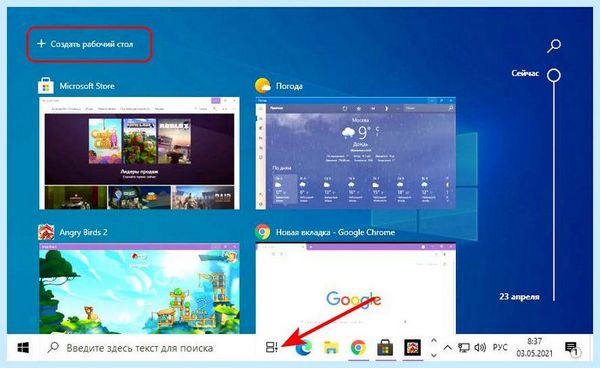Click the Chrome icon beside 'Новая вкладка' title
Viewport: 600px width, 368px height.
click(x=262, y=232)
